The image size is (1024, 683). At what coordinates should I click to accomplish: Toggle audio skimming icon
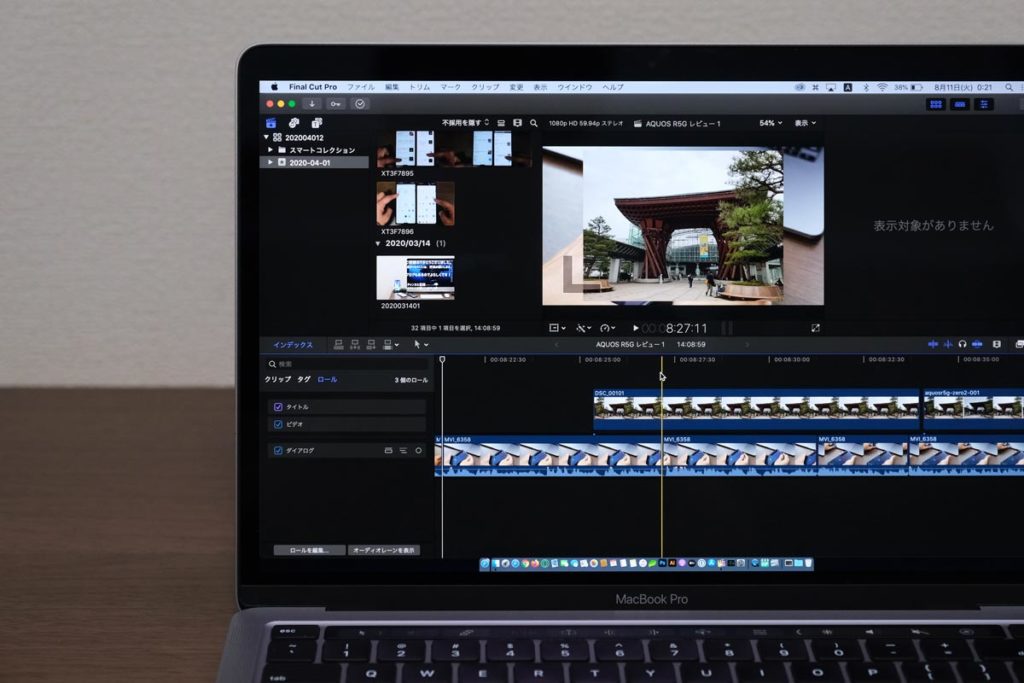(948, 344)
